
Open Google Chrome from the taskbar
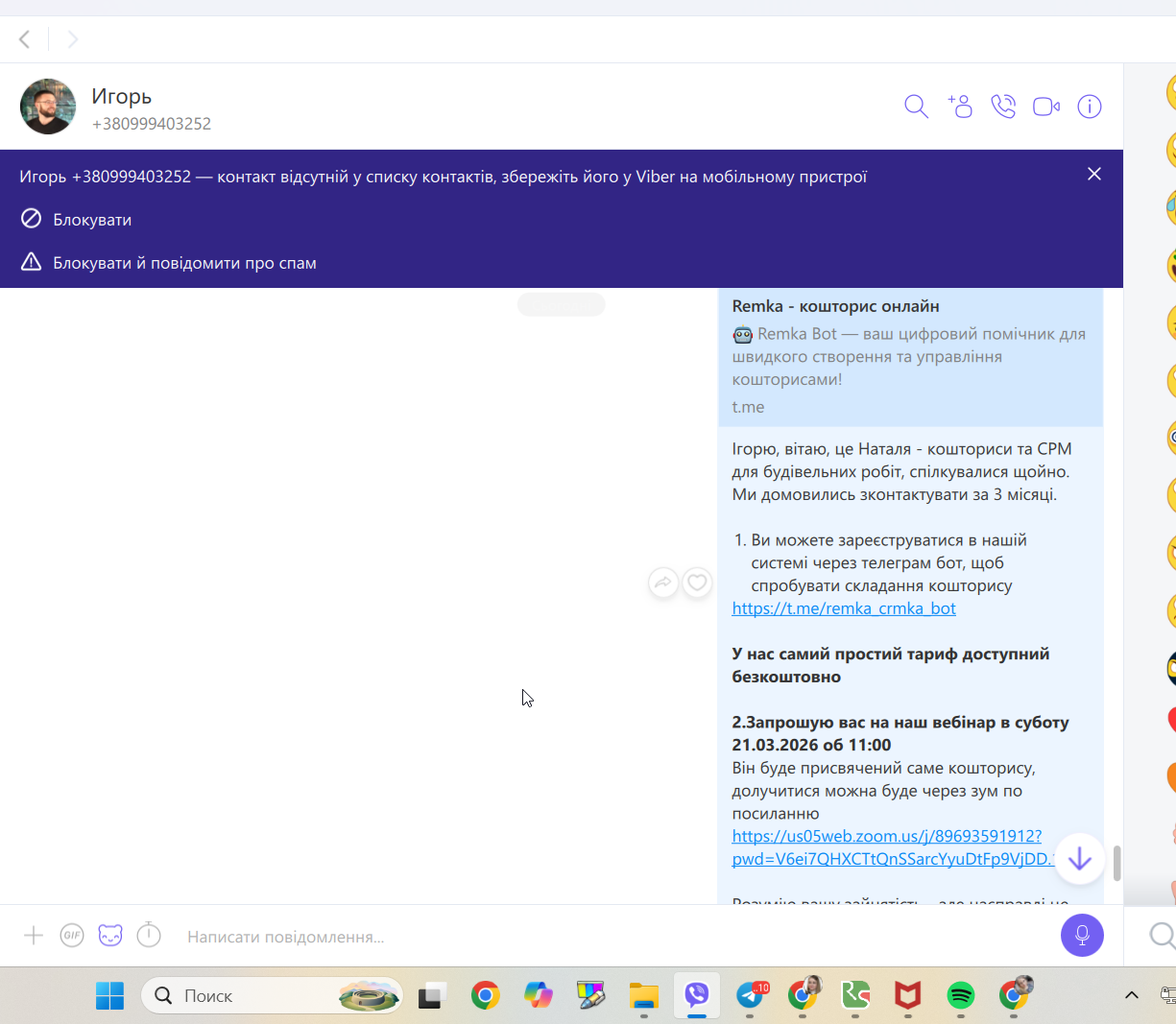coord(486,996)
